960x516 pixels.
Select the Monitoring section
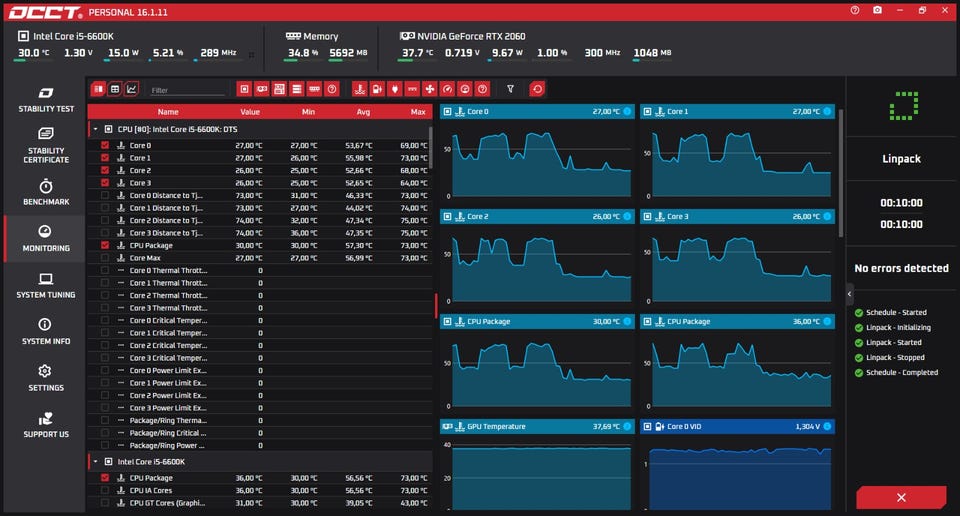pos(46,239)
